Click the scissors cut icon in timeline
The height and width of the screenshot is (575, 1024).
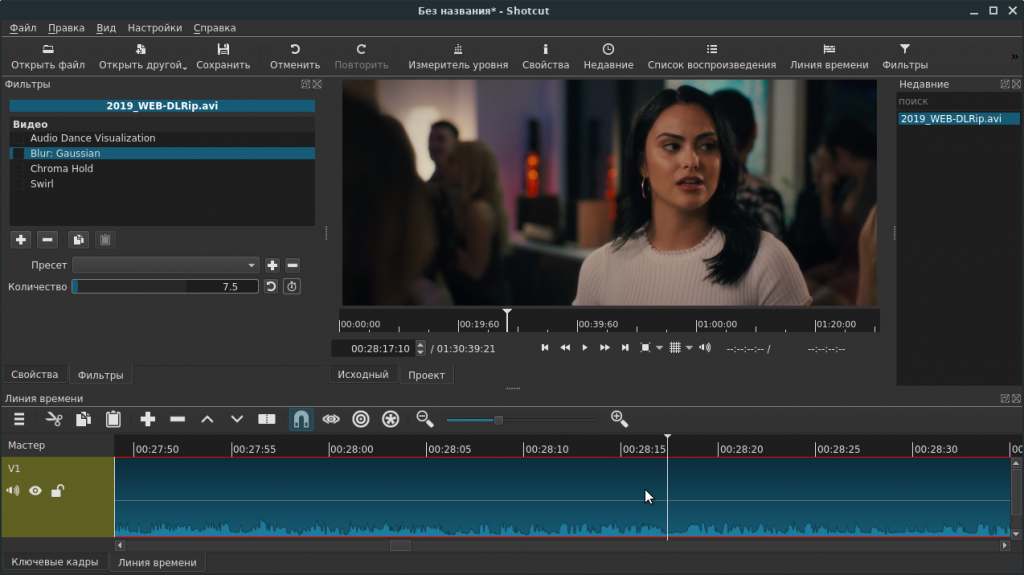(54, 419)
